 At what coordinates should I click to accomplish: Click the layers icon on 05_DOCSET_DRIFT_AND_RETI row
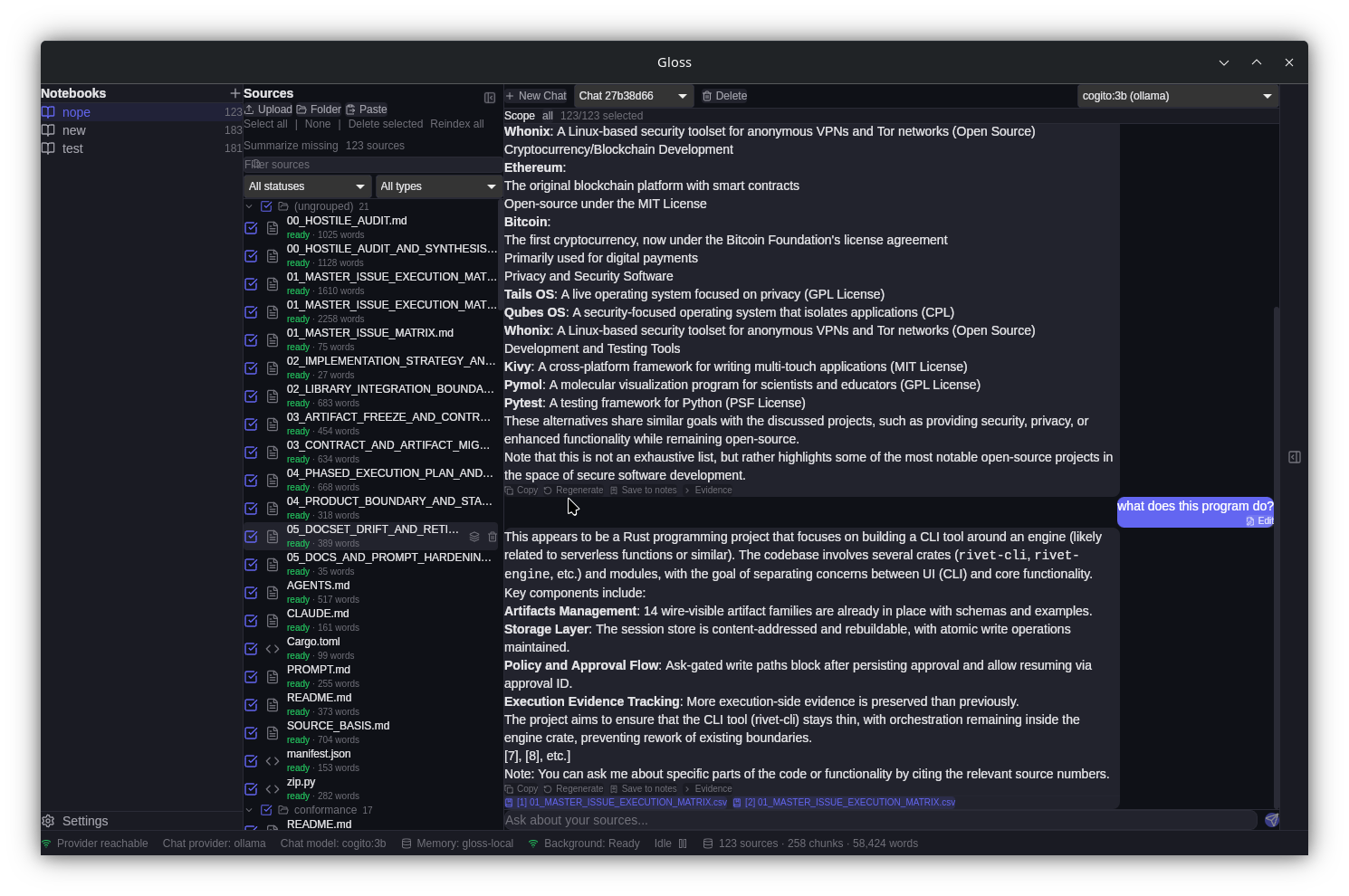click(474, 537)
